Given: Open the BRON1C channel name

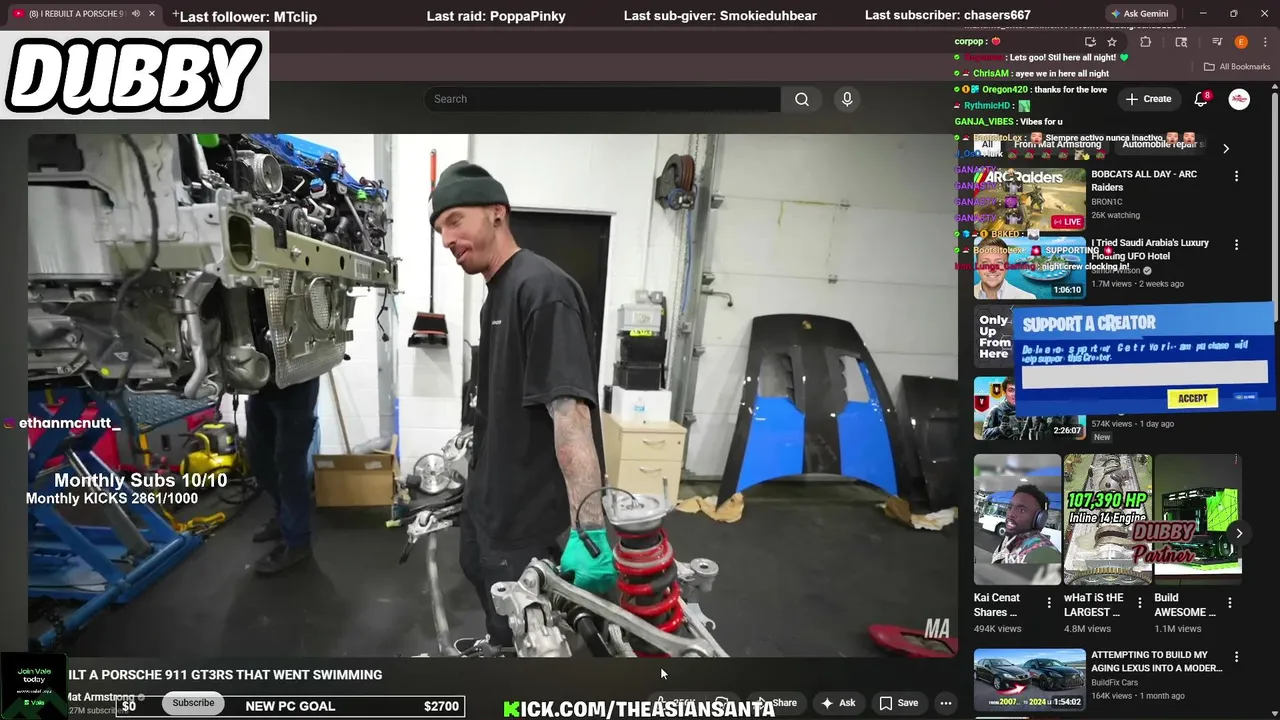Looking at the screenshot, I should coord(1107,202).
